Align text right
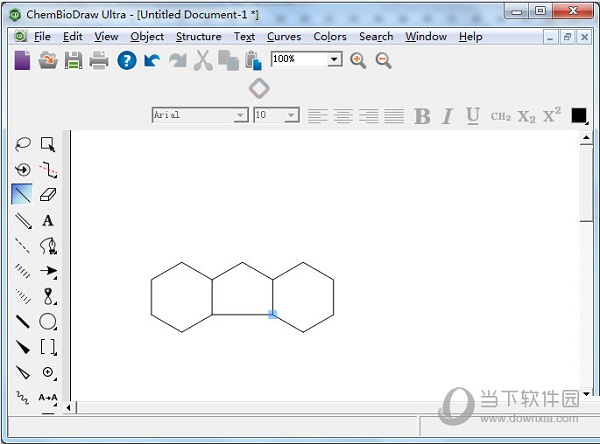The height and width of the screenshot is (444, 600). (368, 116)
